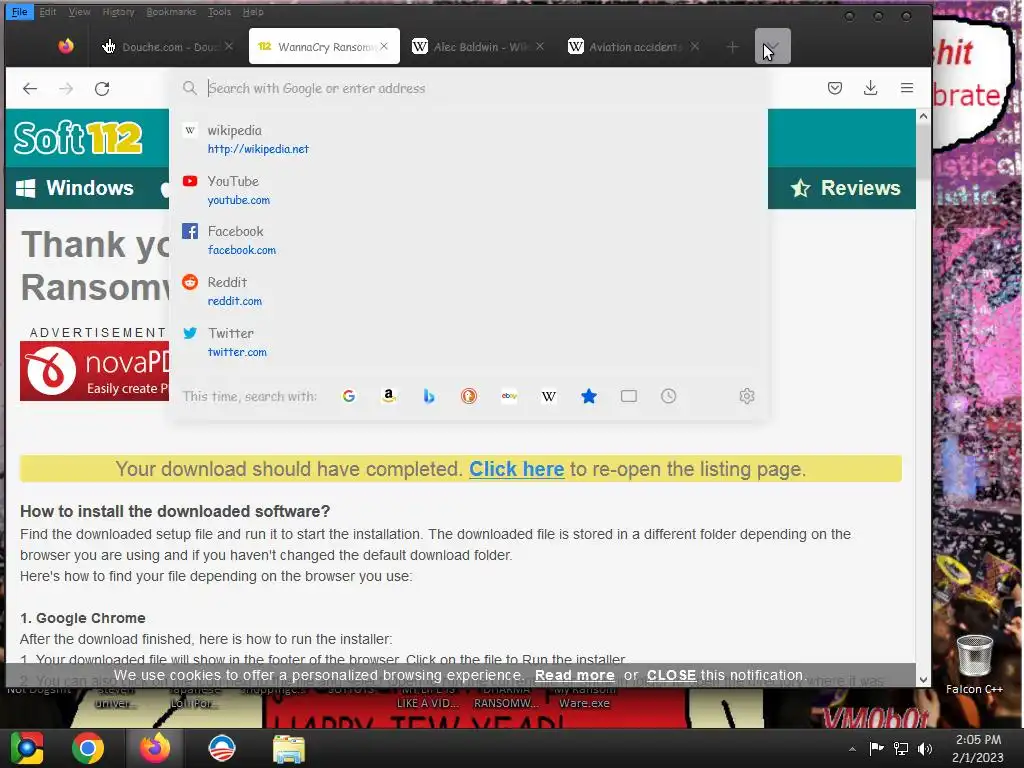Search this time with Amazon icon
Image resolution: width=1024 pixels, height=768 pixels.
389,396
